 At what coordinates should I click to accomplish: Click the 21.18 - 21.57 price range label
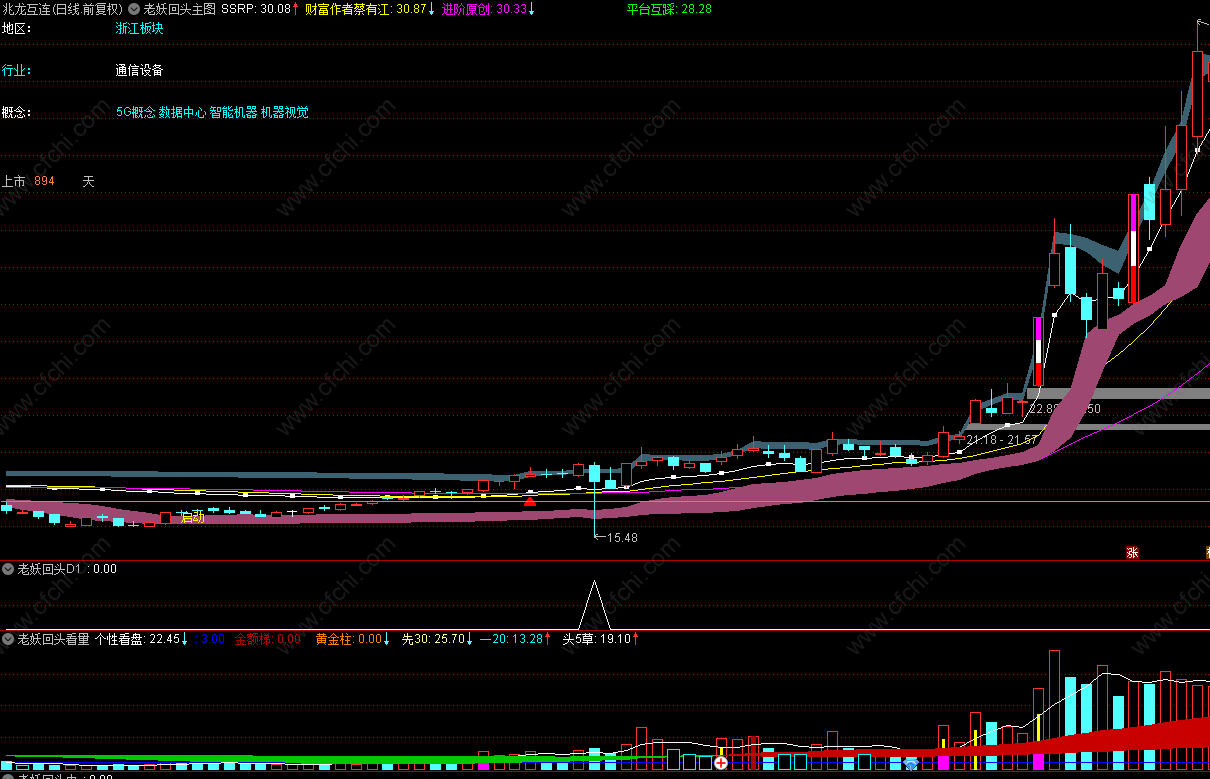click(1001, 440)
